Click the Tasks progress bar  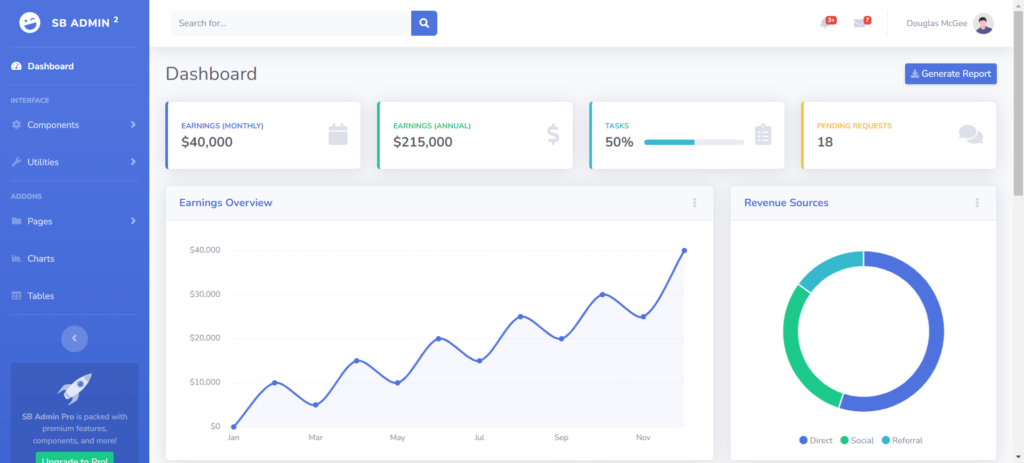pos(693,142)
